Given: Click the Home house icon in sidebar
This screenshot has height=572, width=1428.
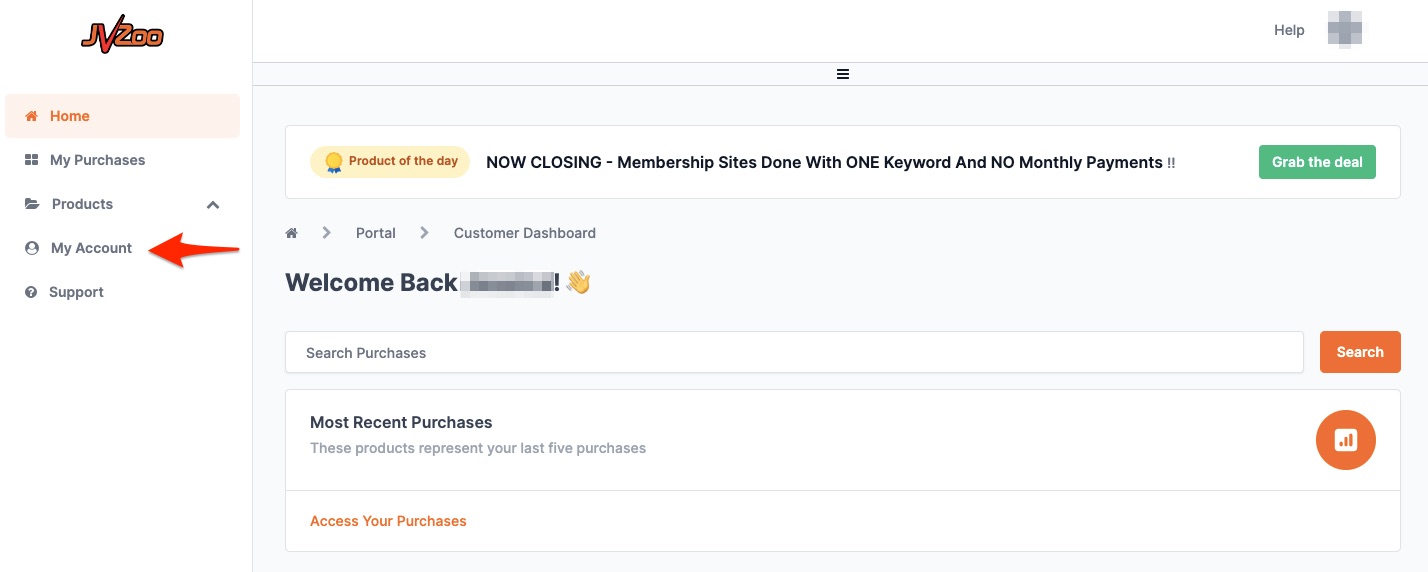Looking at the screenshot, I should (x=31, y=116).
